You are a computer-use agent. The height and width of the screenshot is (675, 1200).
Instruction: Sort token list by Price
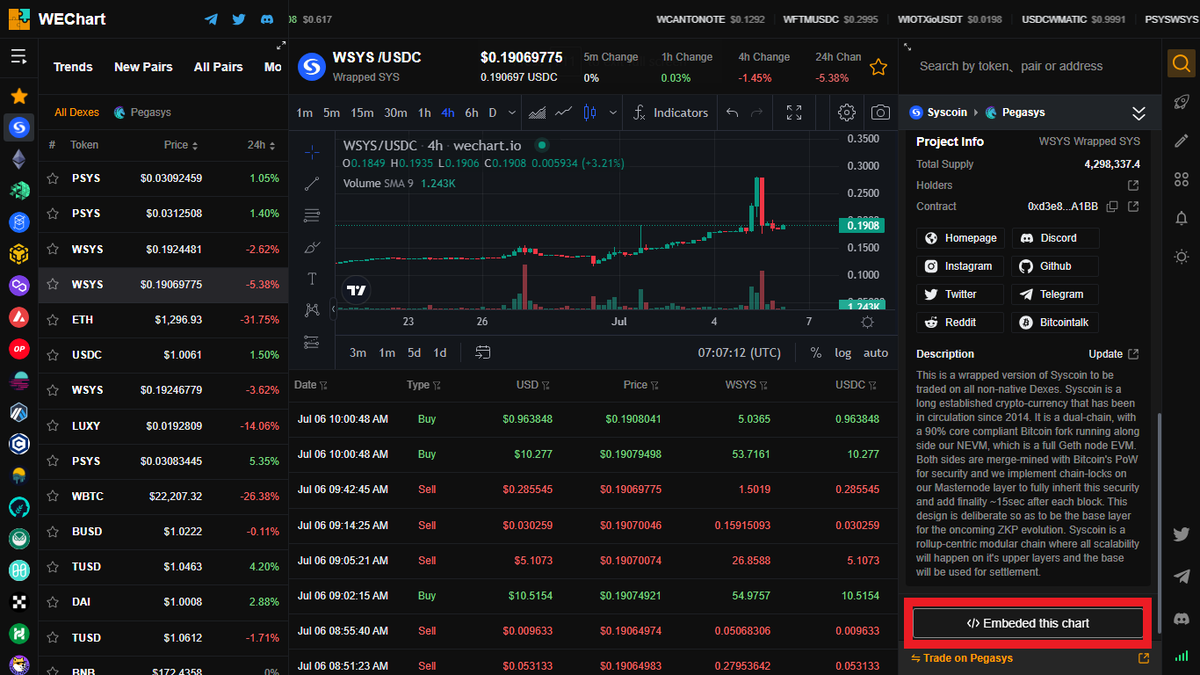pos(181,145)
